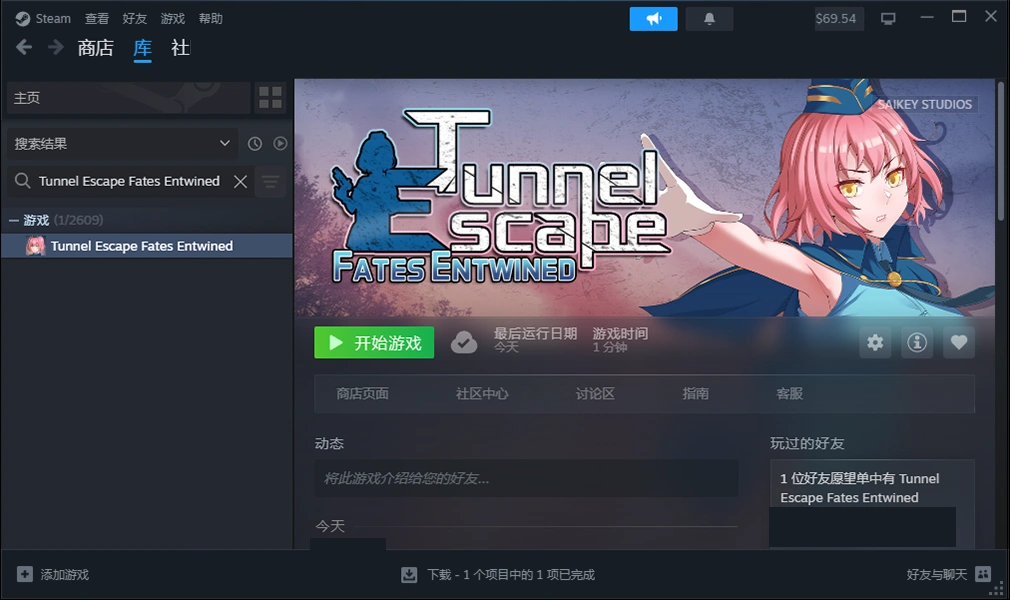Go back with the left arrow

pos(24,47)
